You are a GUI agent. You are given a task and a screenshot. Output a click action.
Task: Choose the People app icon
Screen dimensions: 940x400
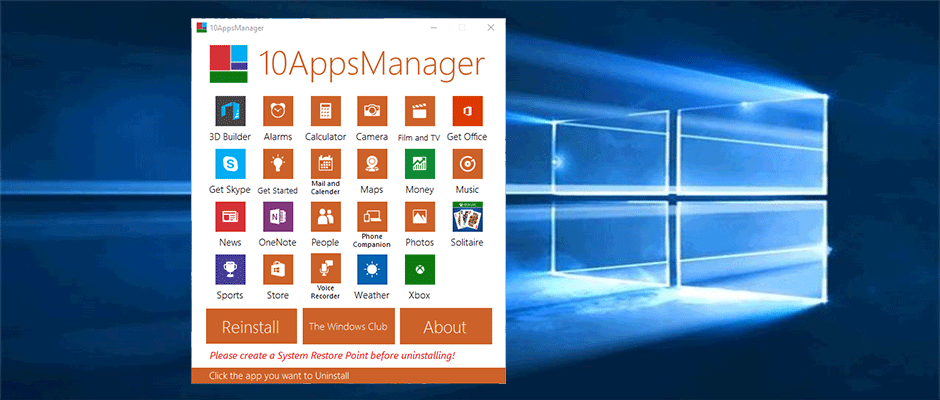(326, 216)
